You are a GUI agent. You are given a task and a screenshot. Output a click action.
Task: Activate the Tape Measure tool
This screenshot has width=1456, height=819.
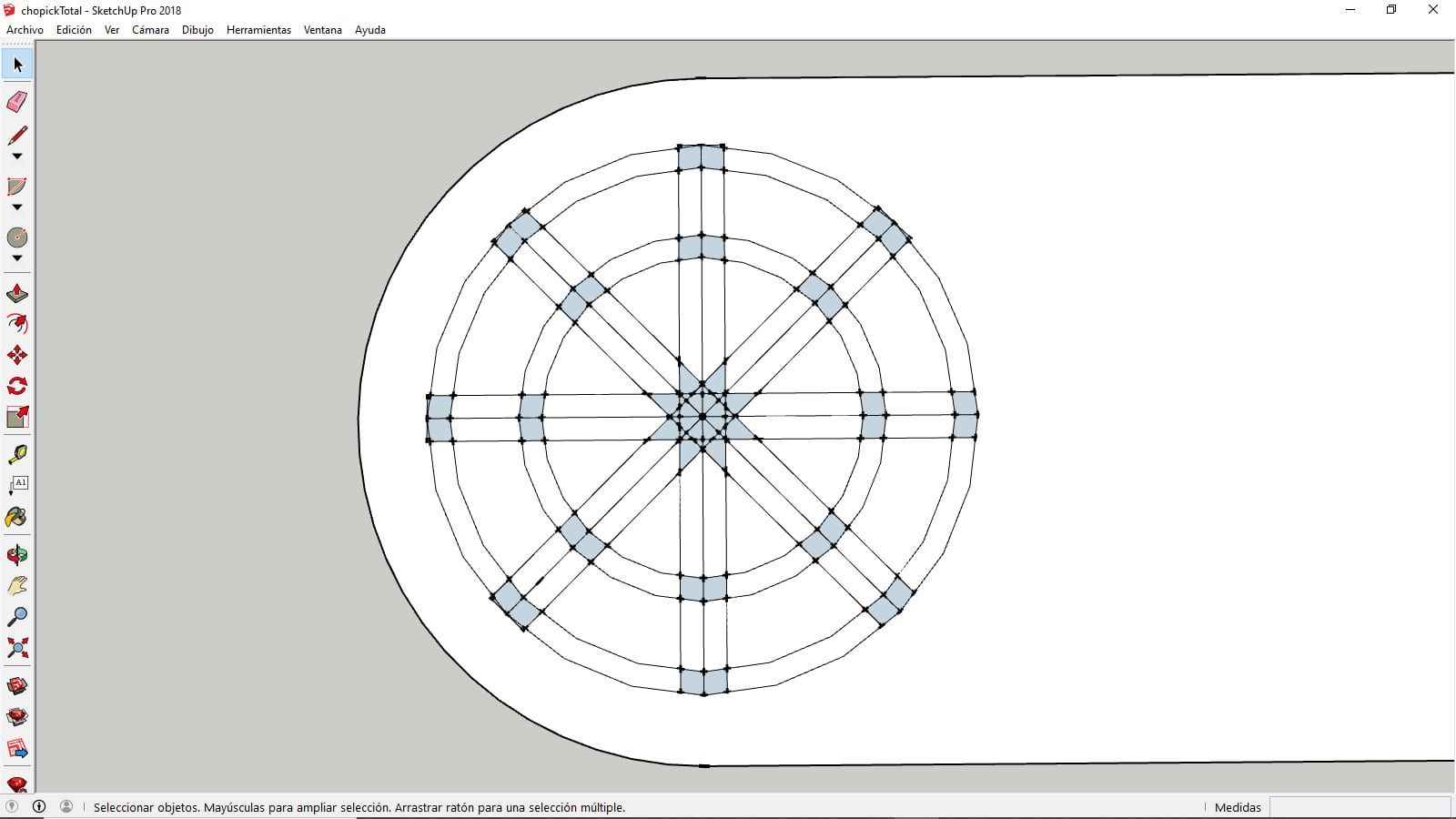tap(17, 453)
